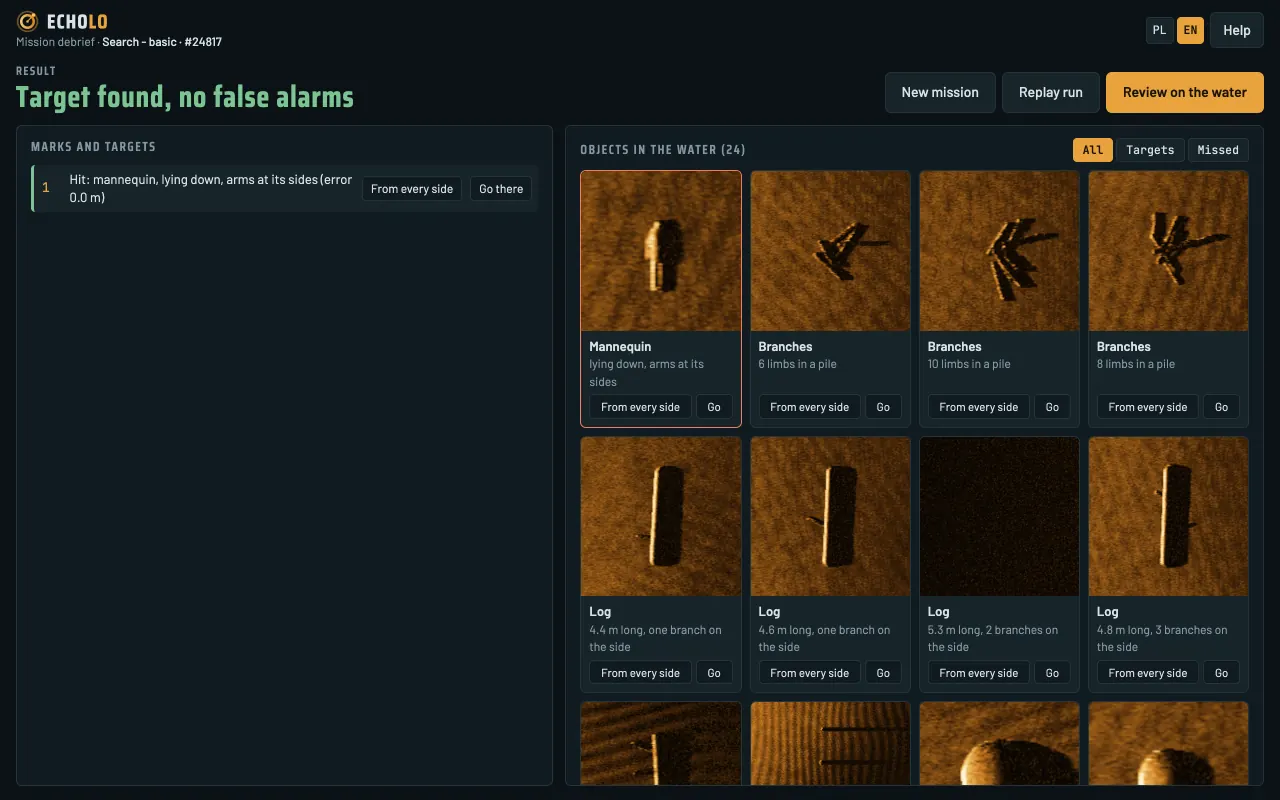Click Replay run button
The width and height of the screenshot is (1280, 800).
pos(1051,92)
